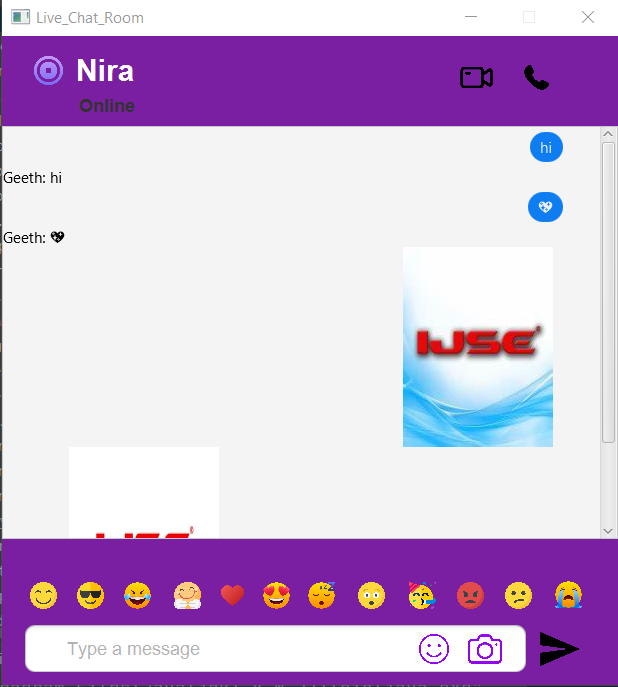Image resolution: width=618 pixels, height=687 pixels.
Task: Click scrollbar down arrow in chat
Action: tap(608, 531)
